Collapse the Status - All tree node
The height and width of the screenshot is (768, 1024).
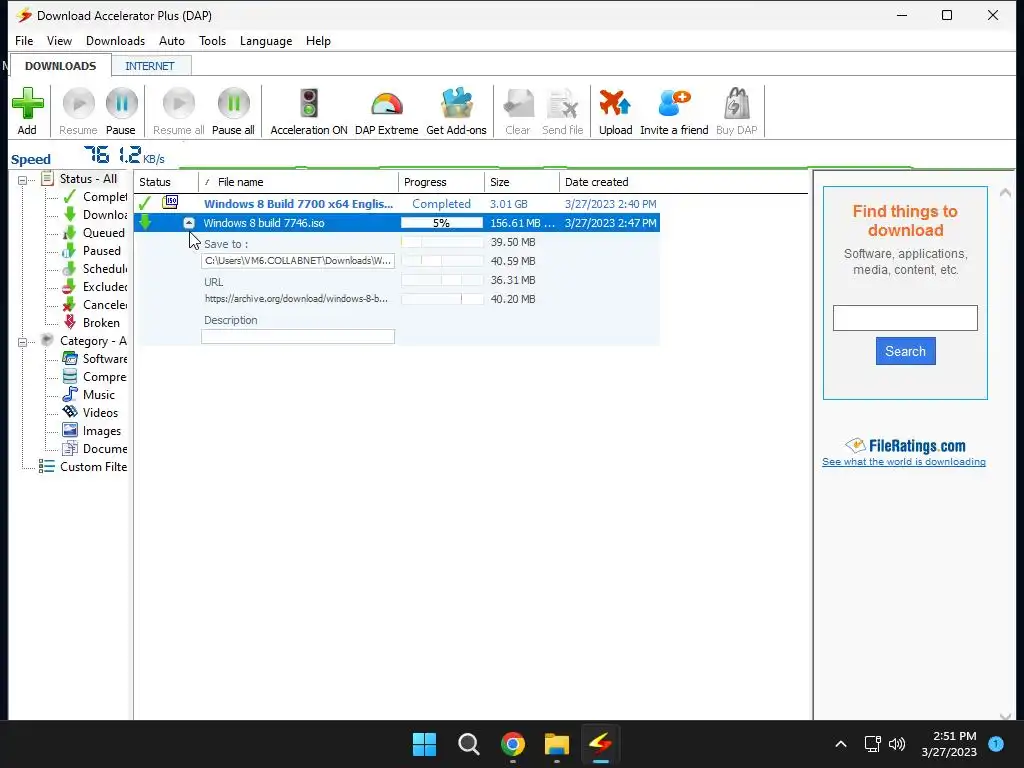(22, 180)
